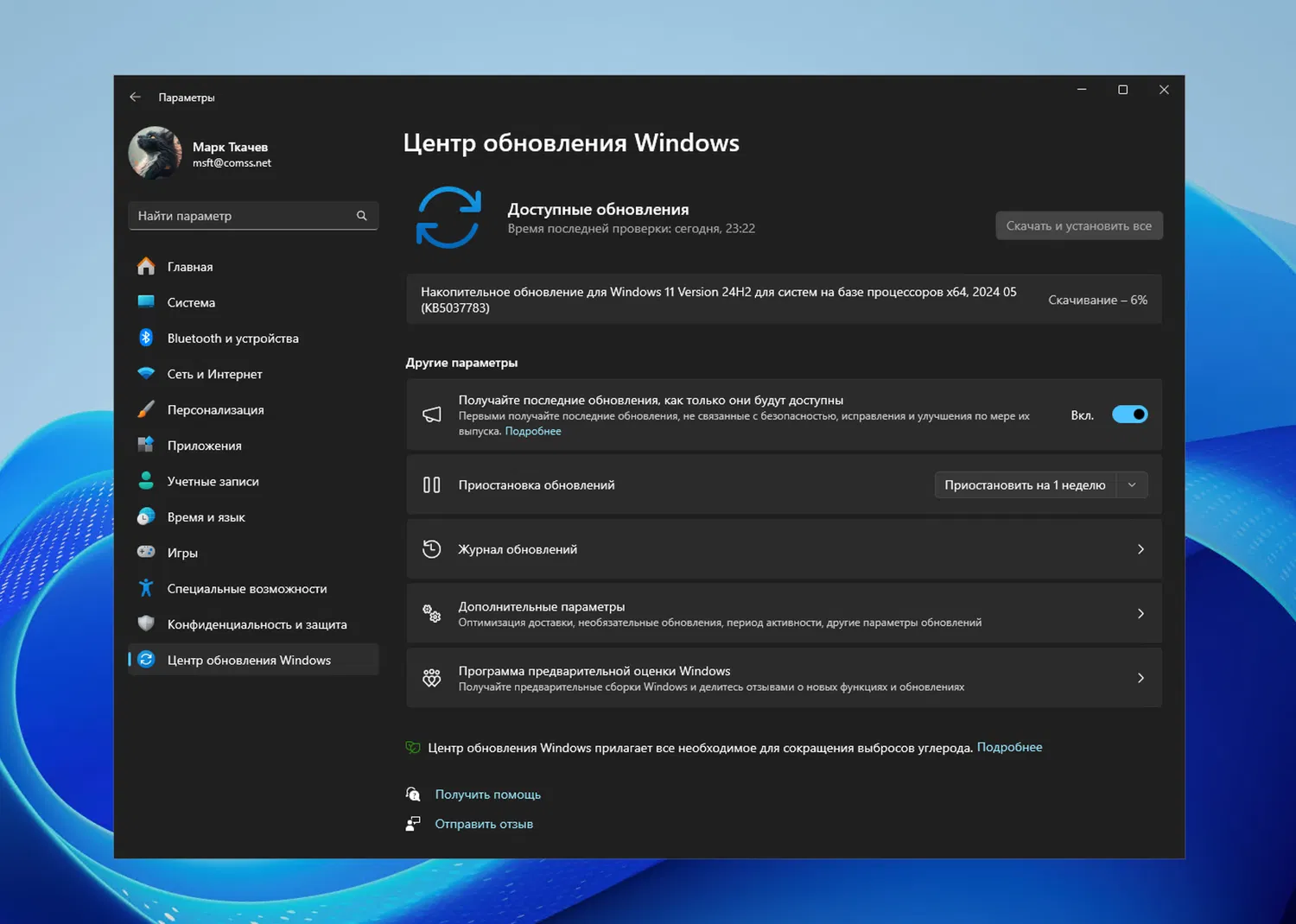Click the Специальные возможности accessibility icon

point(146,588)
